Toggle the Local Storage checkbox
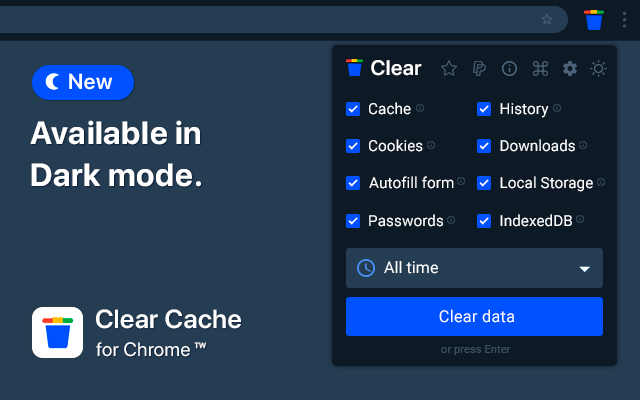 click(484, 183)
